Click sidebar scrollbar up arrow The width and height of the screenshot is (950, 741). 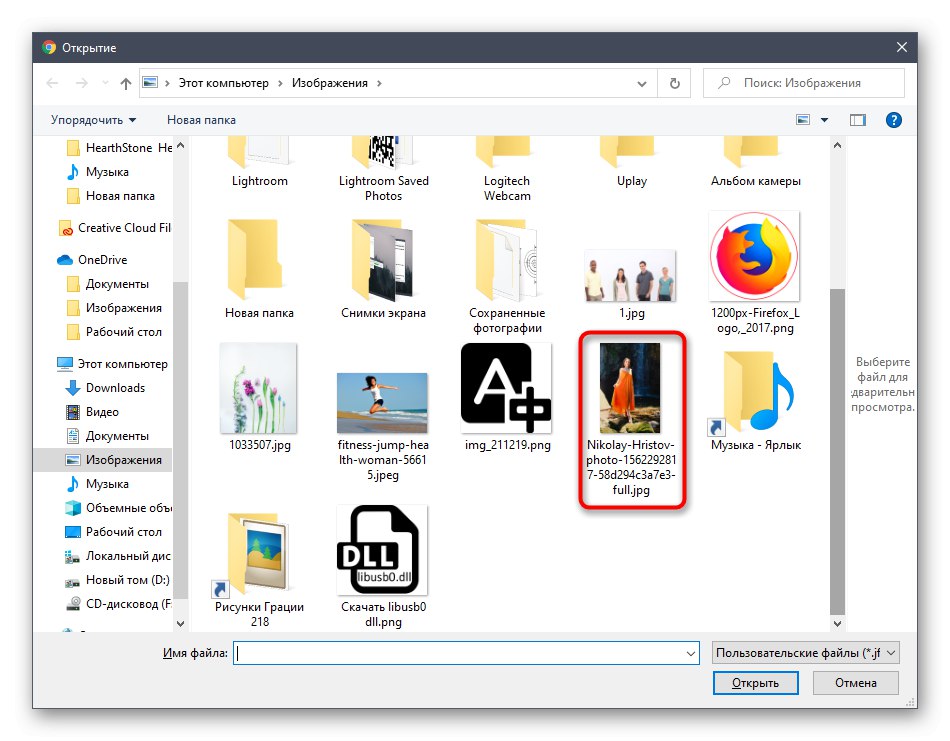[181, 145]
